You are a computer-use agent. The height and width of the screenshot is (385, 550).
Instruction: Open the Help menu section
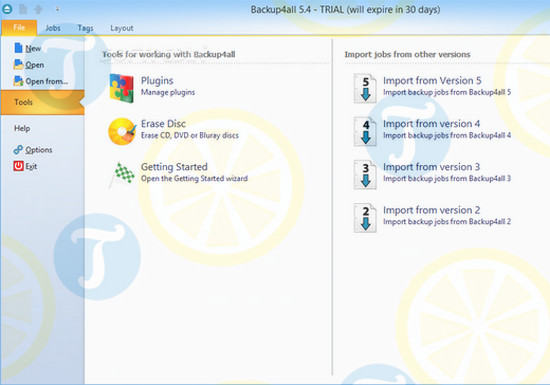(x=22, y=128)
